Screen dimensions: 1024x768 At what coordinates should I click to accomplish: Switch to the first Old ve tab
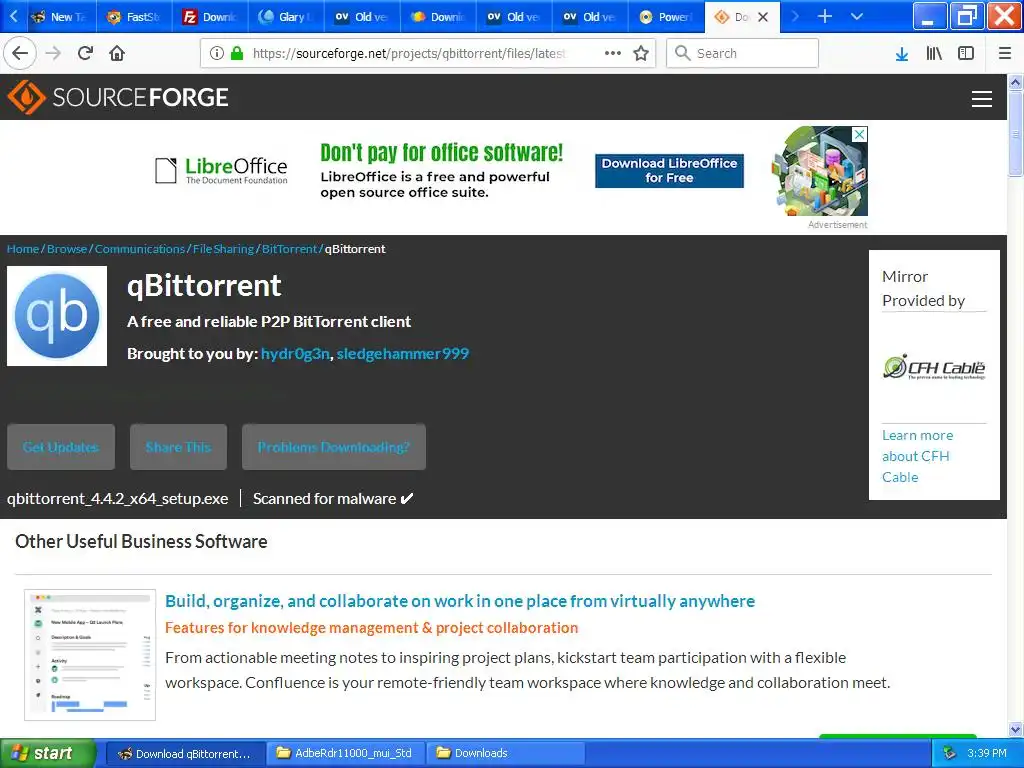[x=362, y=17]
